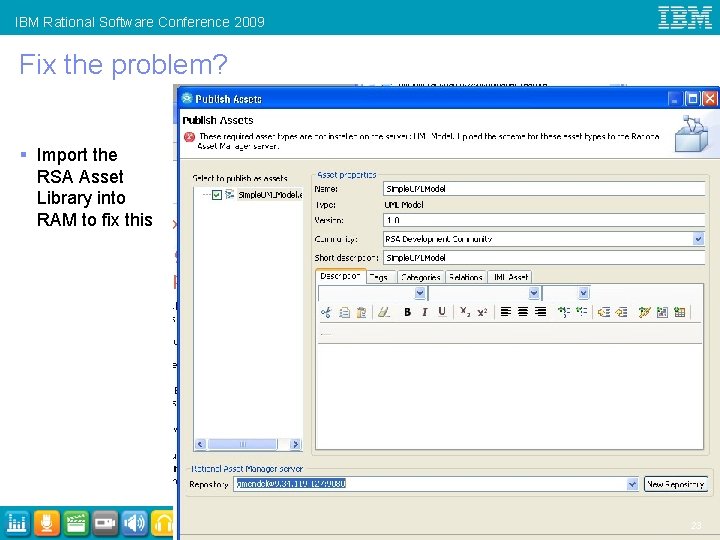Open the Repository dropdown arrow
The image size is (720, 540).
632,484
